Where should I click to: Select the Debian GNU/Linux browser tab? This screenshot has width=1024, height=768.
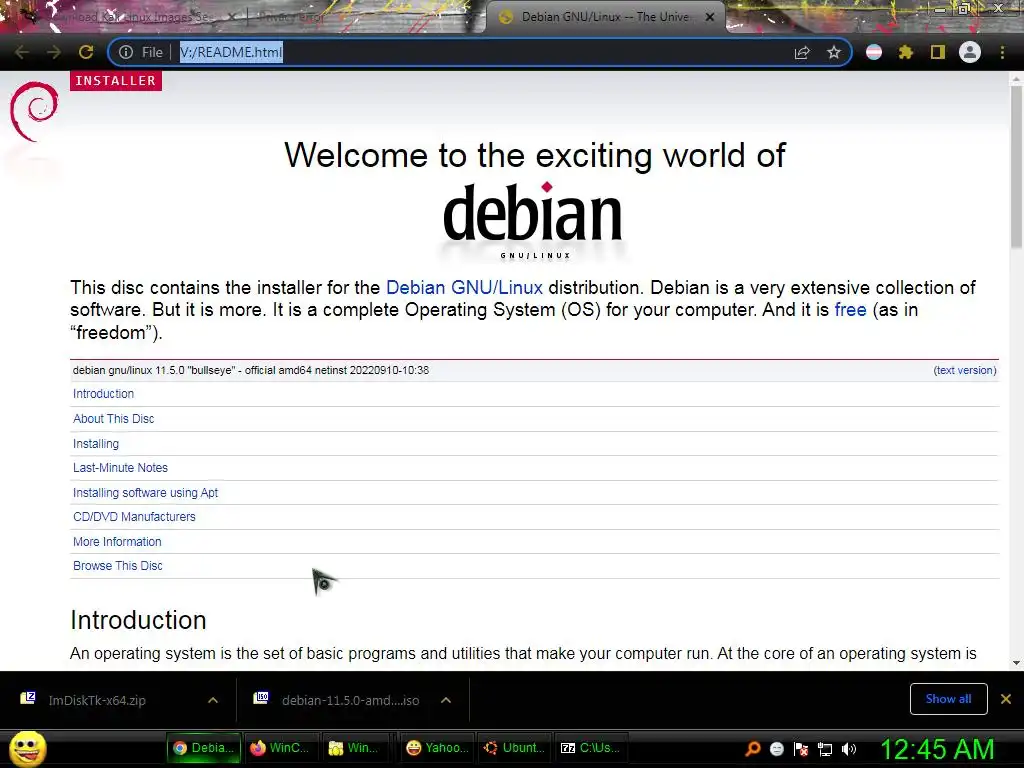[604, 17]
